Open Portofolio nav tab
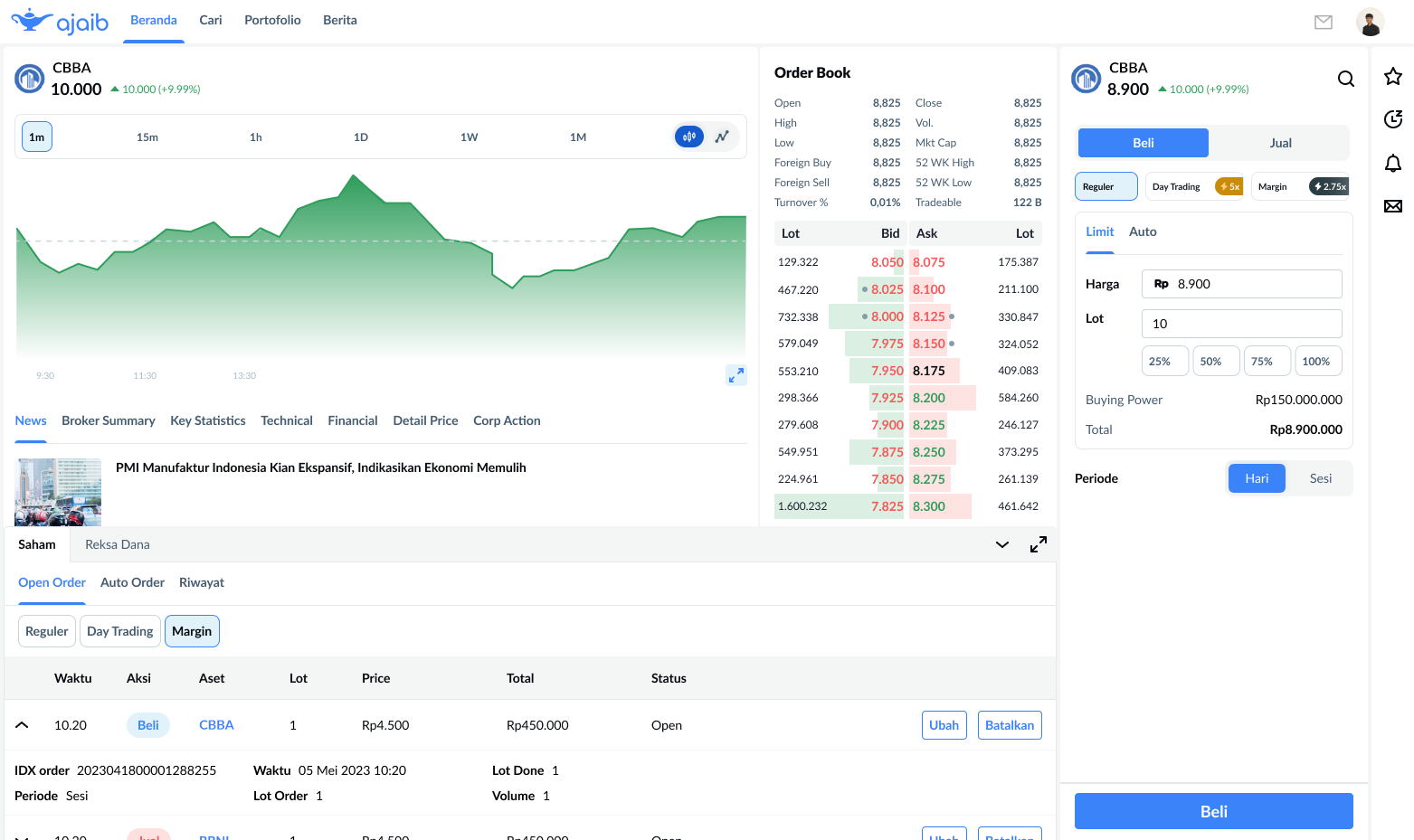 click(x=272, y=20)
